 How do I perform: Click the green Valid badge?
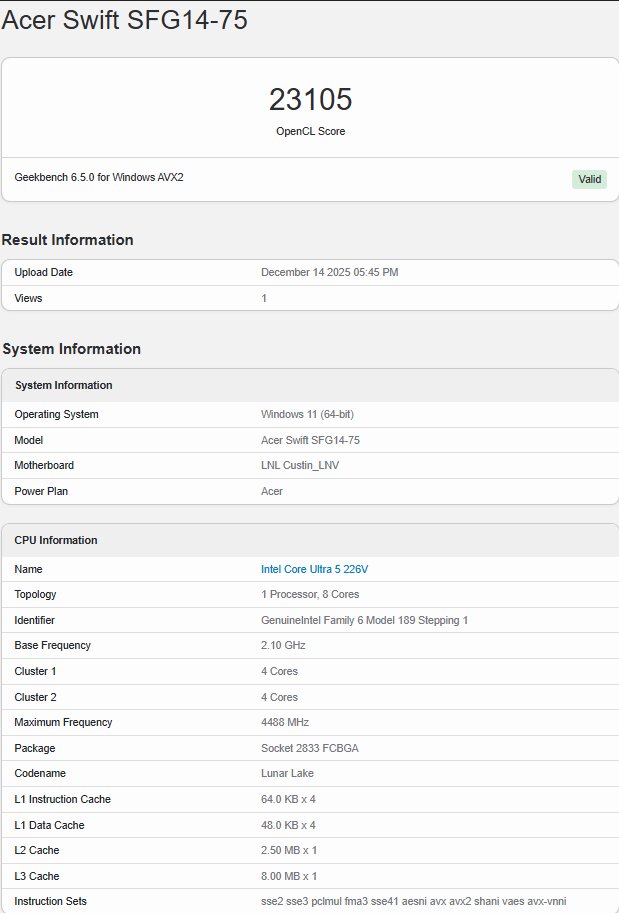[x=589, y=179]
